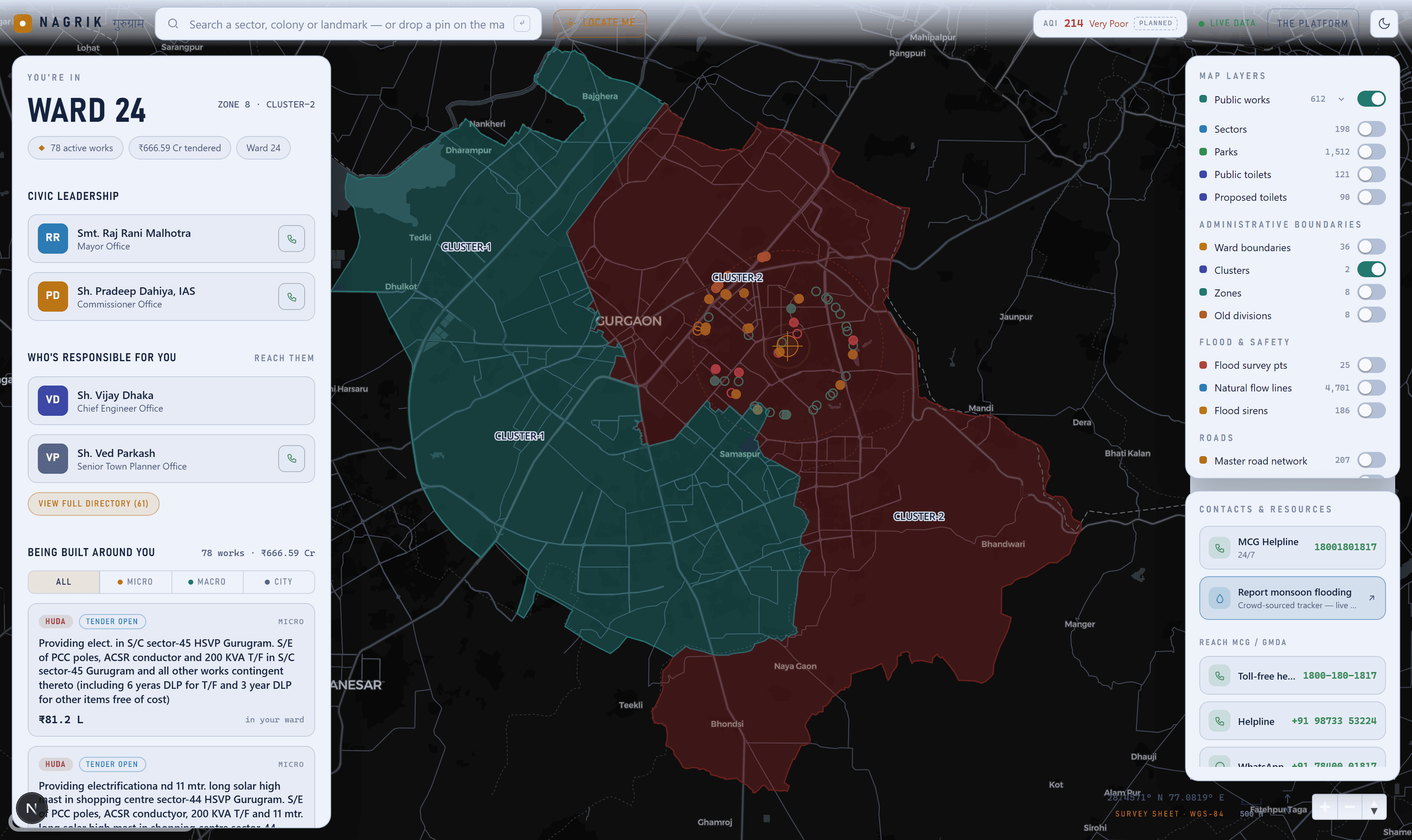Enable the Parks layer
The width and height of the screenshot is (1412, 840).
[1371, 152]
